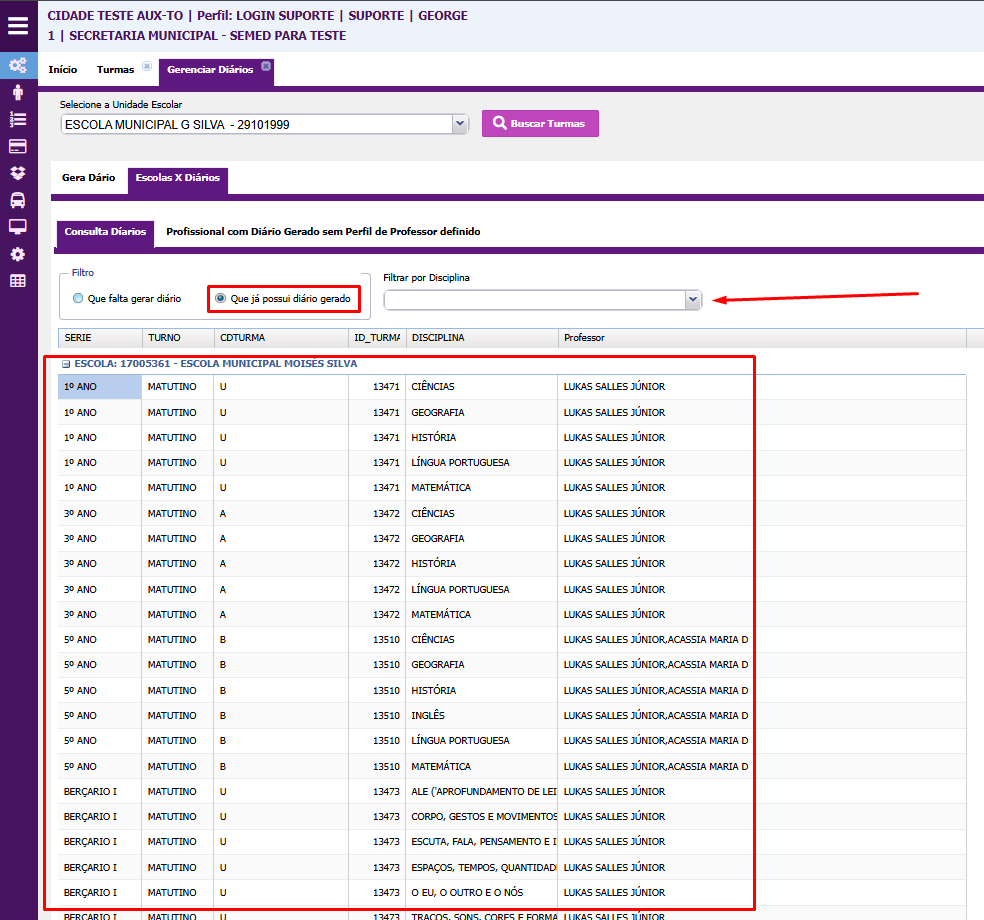Select the numbered list sidebar icon

pyautogui.click(x=18, y=119)
